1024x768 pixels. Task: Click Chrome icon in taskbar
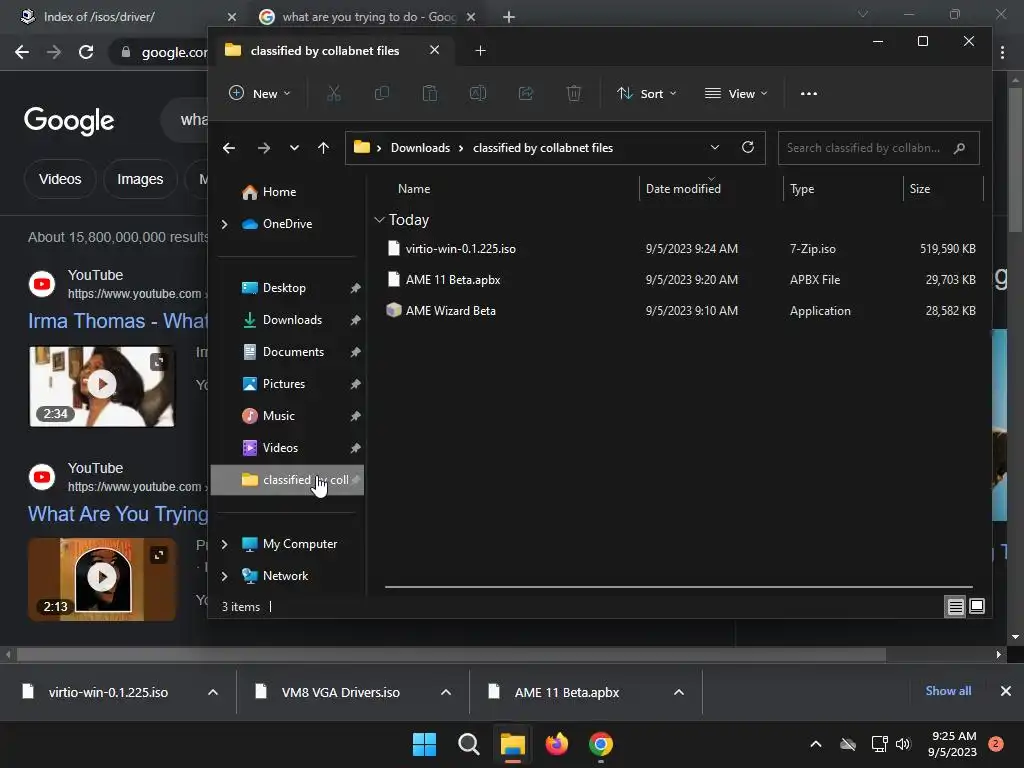click(x=601, y=744)
